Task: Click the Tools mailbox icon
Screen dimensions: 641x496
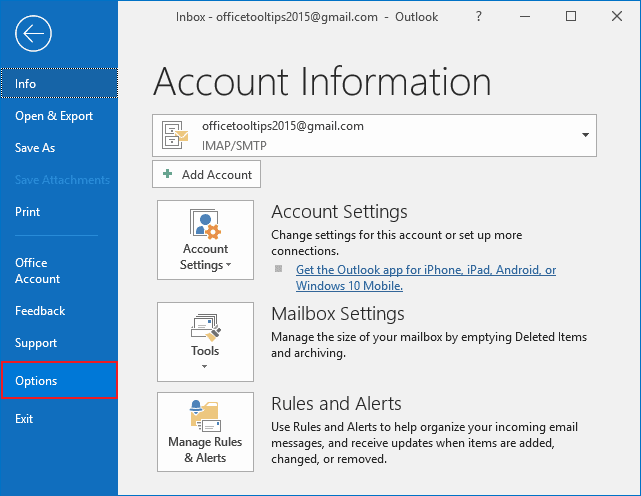Action: click(205, 326)
